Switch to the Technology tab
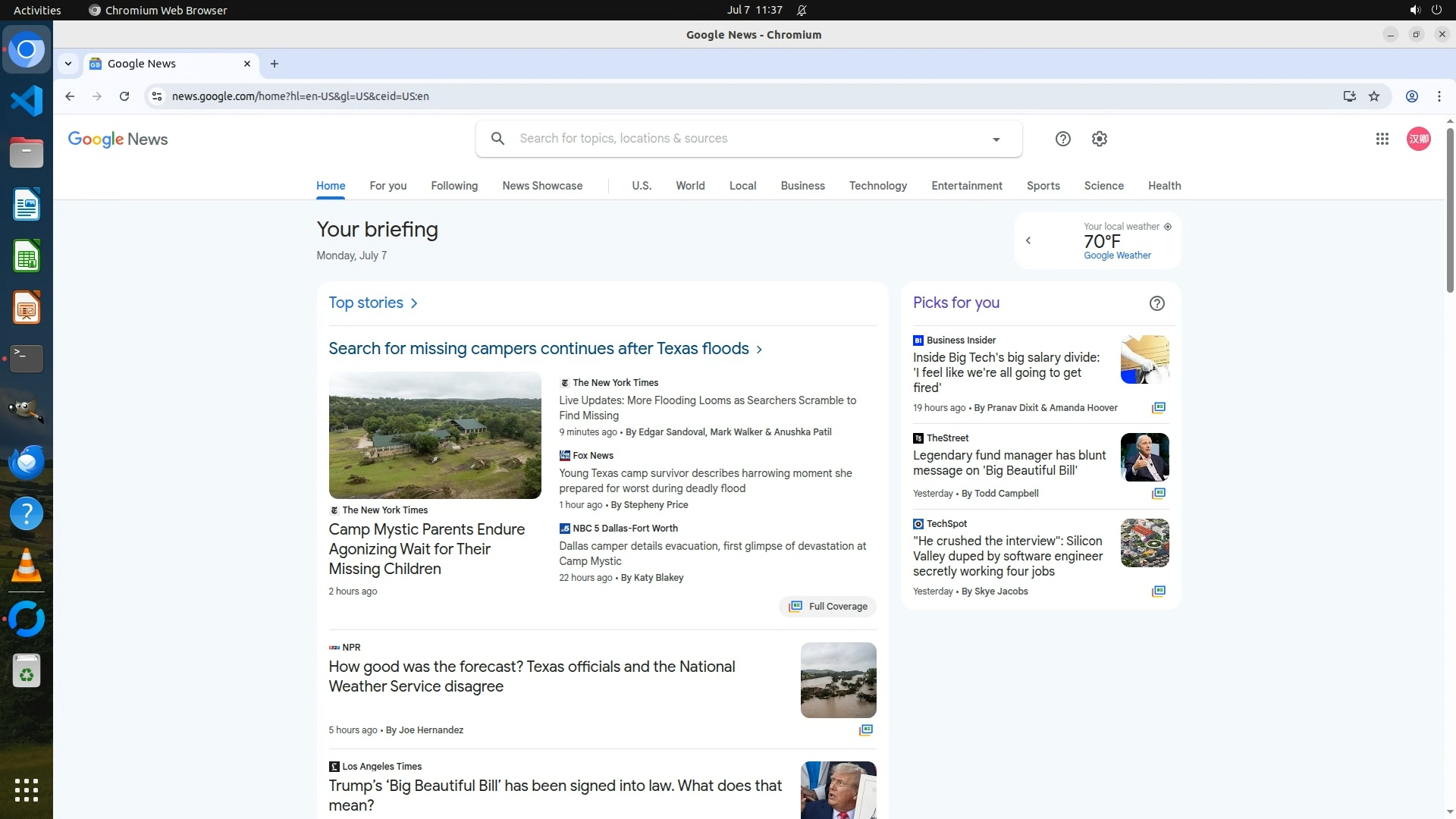Image resolution: width=1456 pixels, height=819 pixels. [877, 186]
